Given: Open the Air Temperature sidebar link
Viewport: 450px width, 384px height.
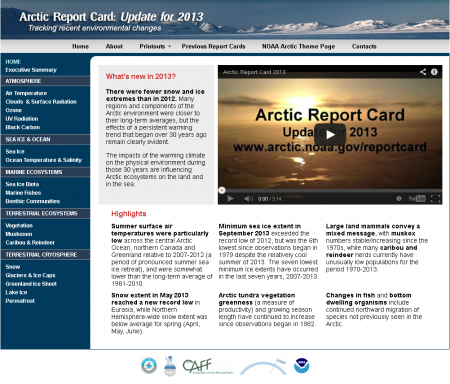Looking at the screenshot, I should [x=26, y=93].
